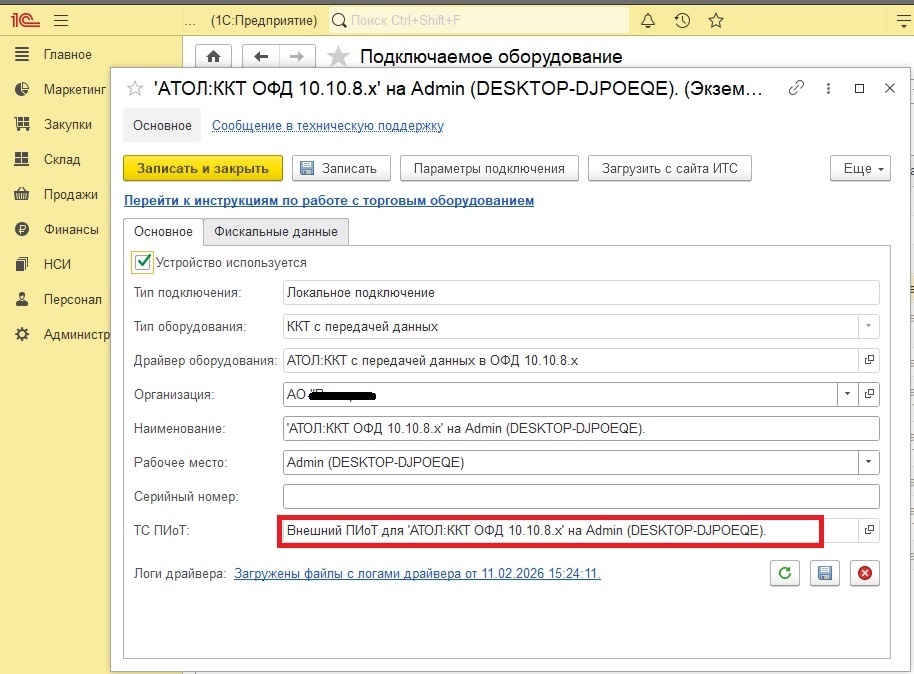Click the 1C logo icon
Image resolution: width=914 pixels, height=674 pixels.
tap(24, 20)
